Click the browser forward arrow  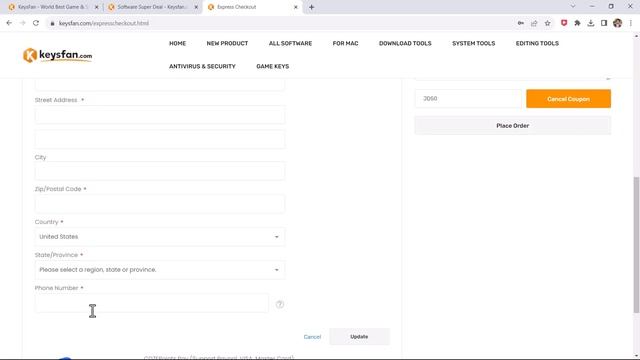tap(22, 23)
